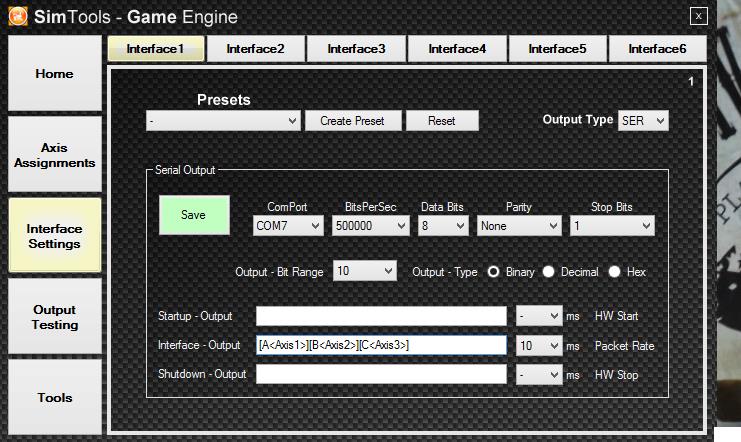The height and width of the screenshot is (442, 741).
Task: Select the Decimal output type
Action: (548, 272)
